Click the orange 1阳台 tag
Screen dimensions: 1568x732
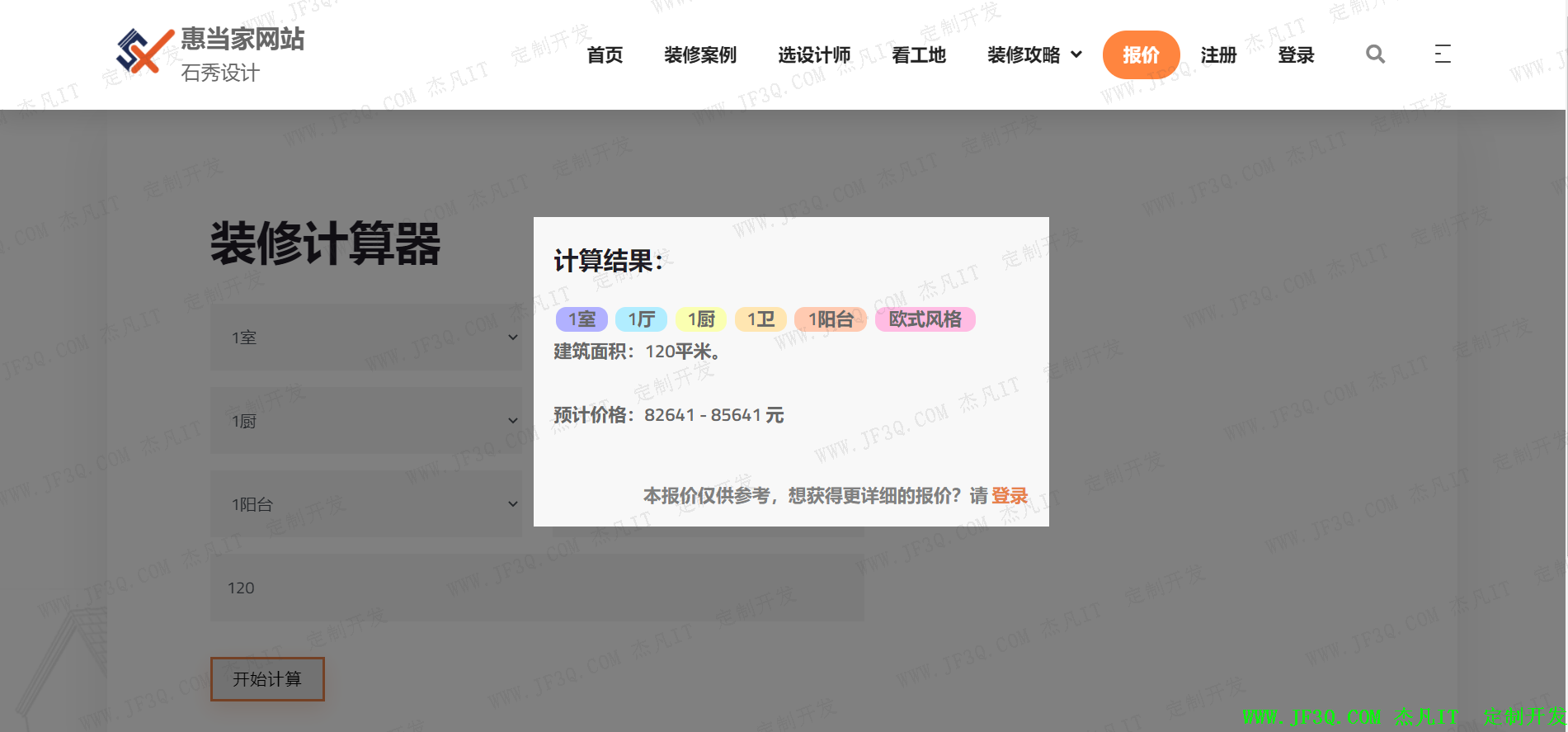(x=830, y=319)
